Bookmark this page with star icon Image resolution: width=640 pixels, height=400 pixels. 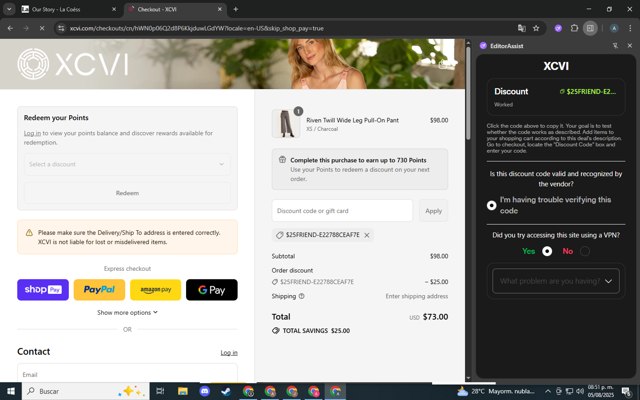click(x=536, y=28)
